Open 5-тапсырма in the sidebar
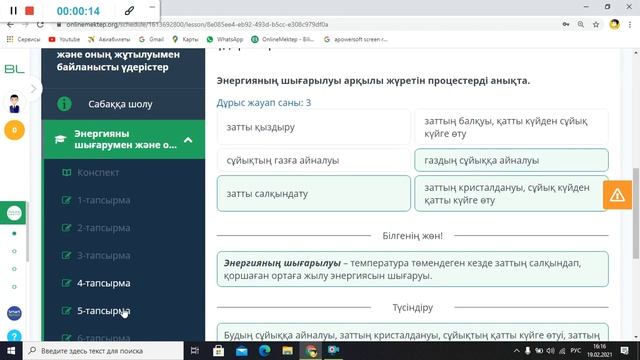 pyautogui.click(x=104, y=311)
